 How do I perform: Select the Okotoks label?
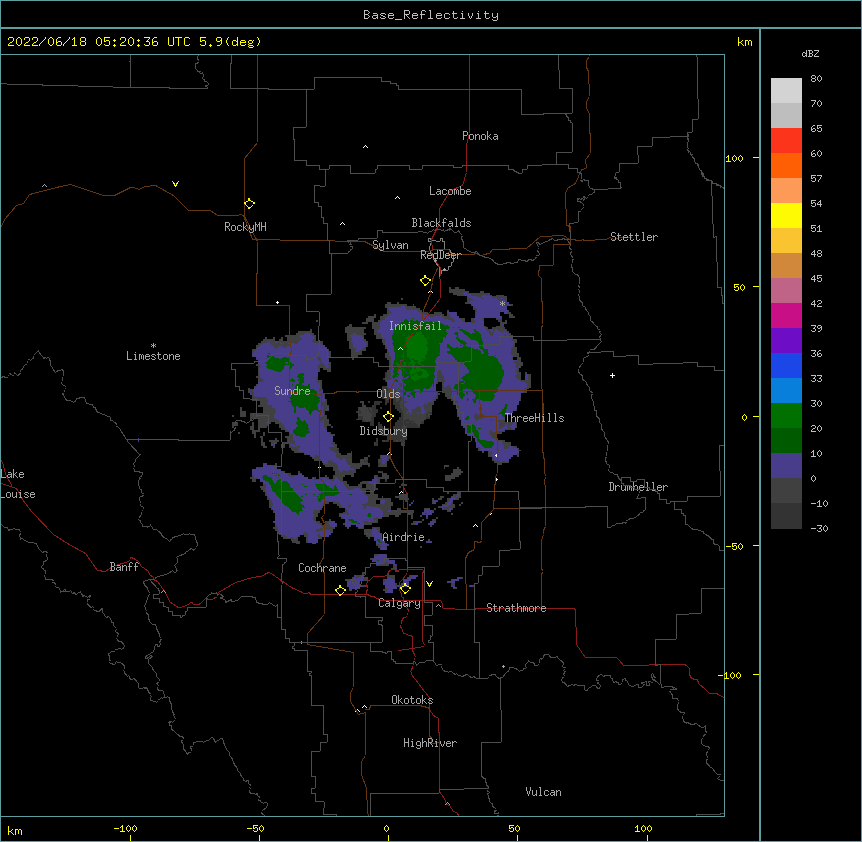pos(412,700)
